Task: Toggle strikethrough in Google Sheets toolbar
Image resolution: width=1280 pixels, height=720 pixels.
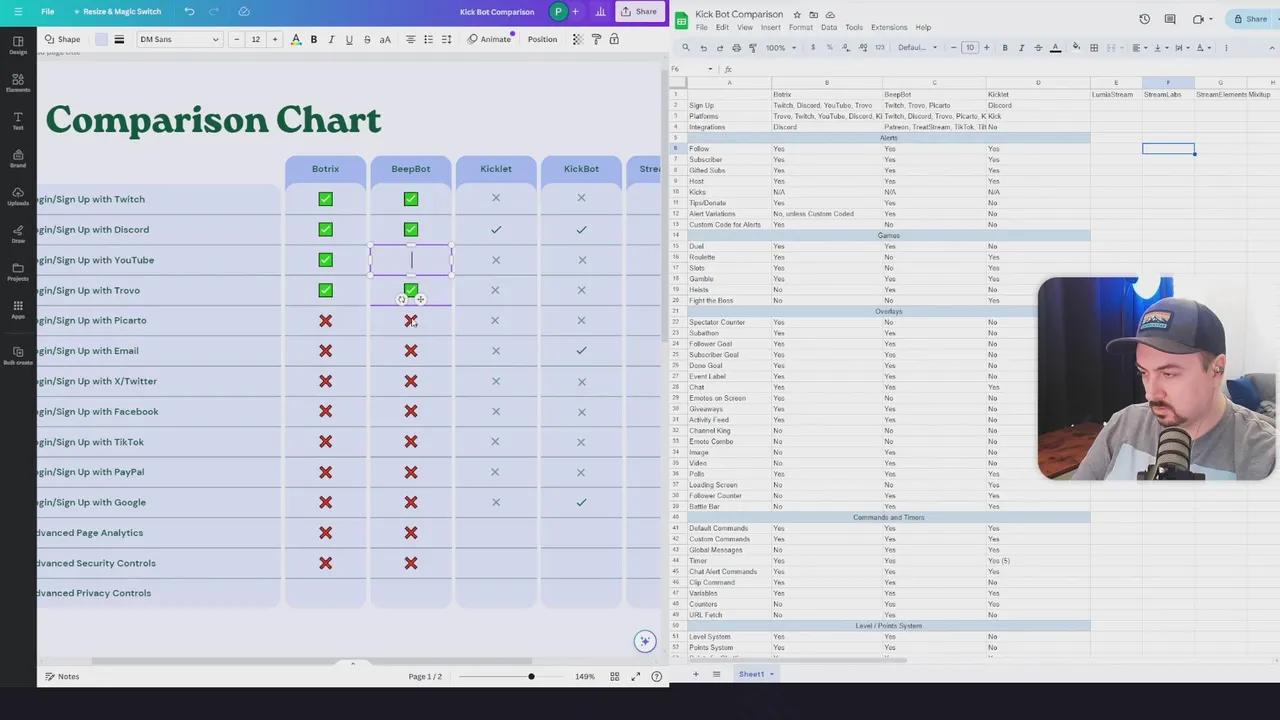Action: pyautogui.click(x=1039, y=47)
